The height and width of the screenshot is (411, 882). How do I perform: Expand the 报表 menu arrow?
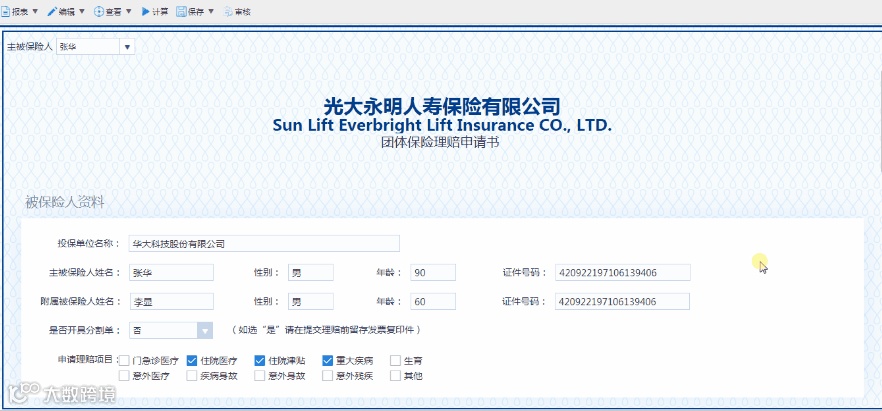(35, 11)
